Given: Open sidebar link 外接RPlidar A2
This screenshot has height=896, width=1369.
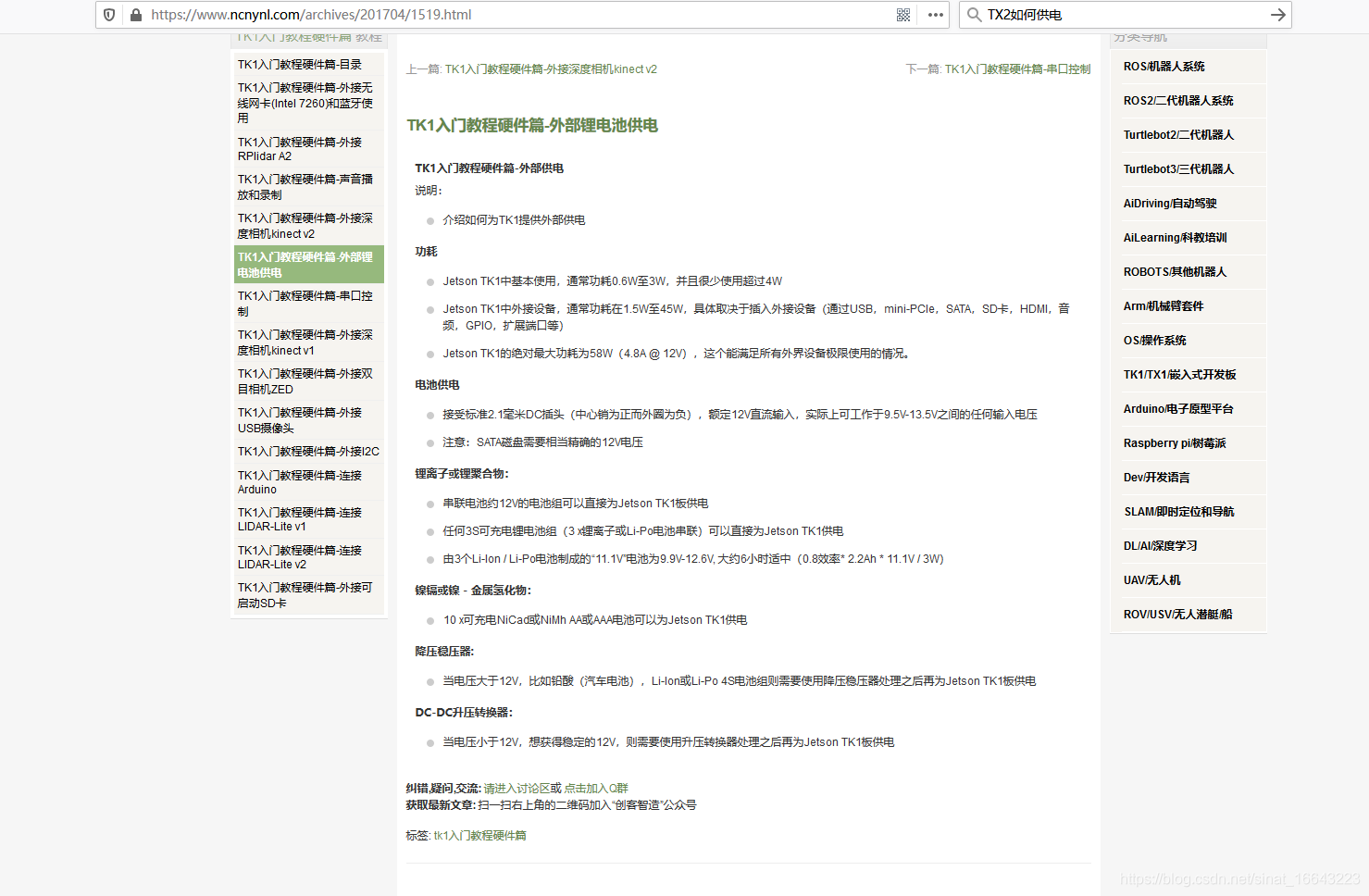Looking at the screenshot, I should pos(300,149).
